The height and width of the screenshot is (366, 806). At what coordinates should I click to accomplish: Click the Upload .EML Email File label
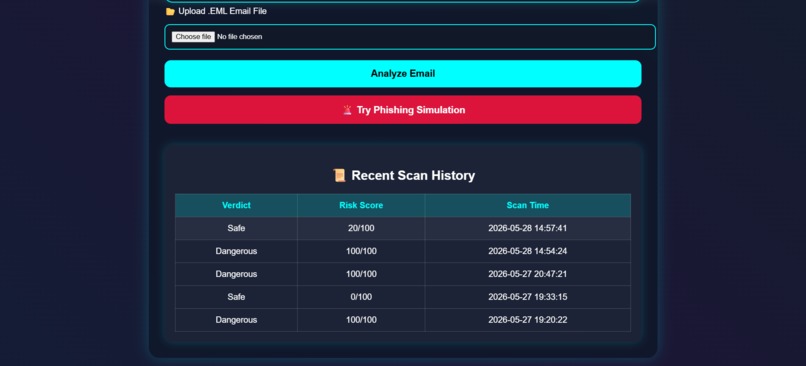[223, 11]
